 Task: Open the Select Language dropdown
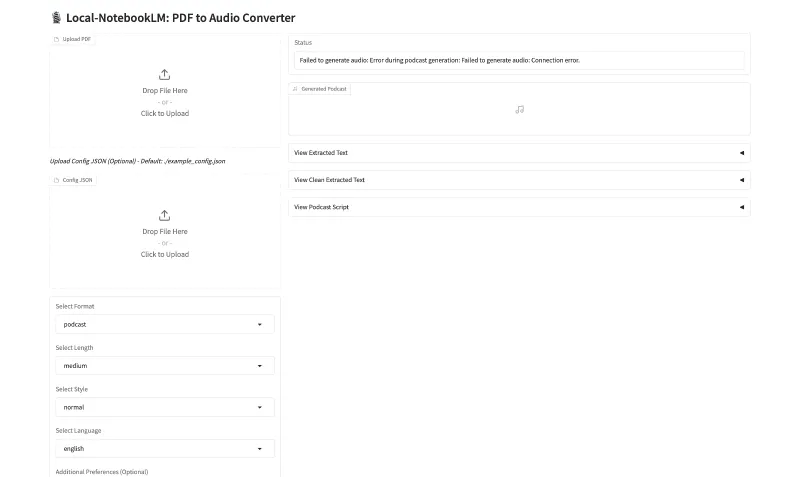point(164,449)
